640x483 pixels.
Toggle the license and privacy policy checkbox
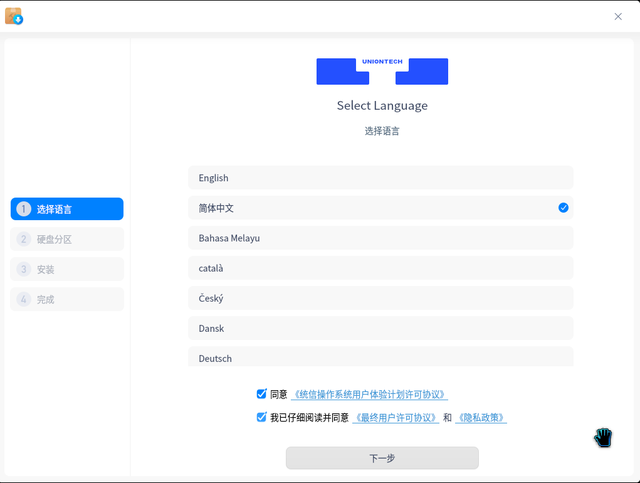[262, 417]
